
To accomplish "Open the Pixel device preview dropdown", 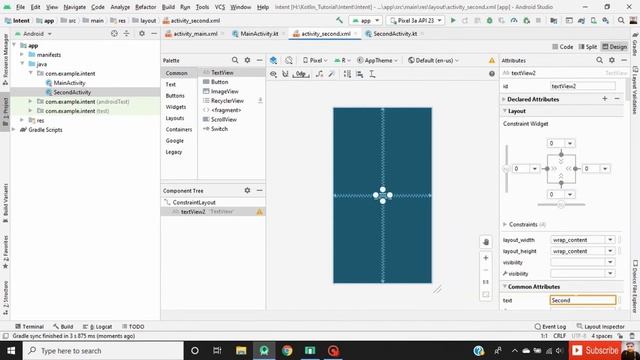I will point(315,60).
